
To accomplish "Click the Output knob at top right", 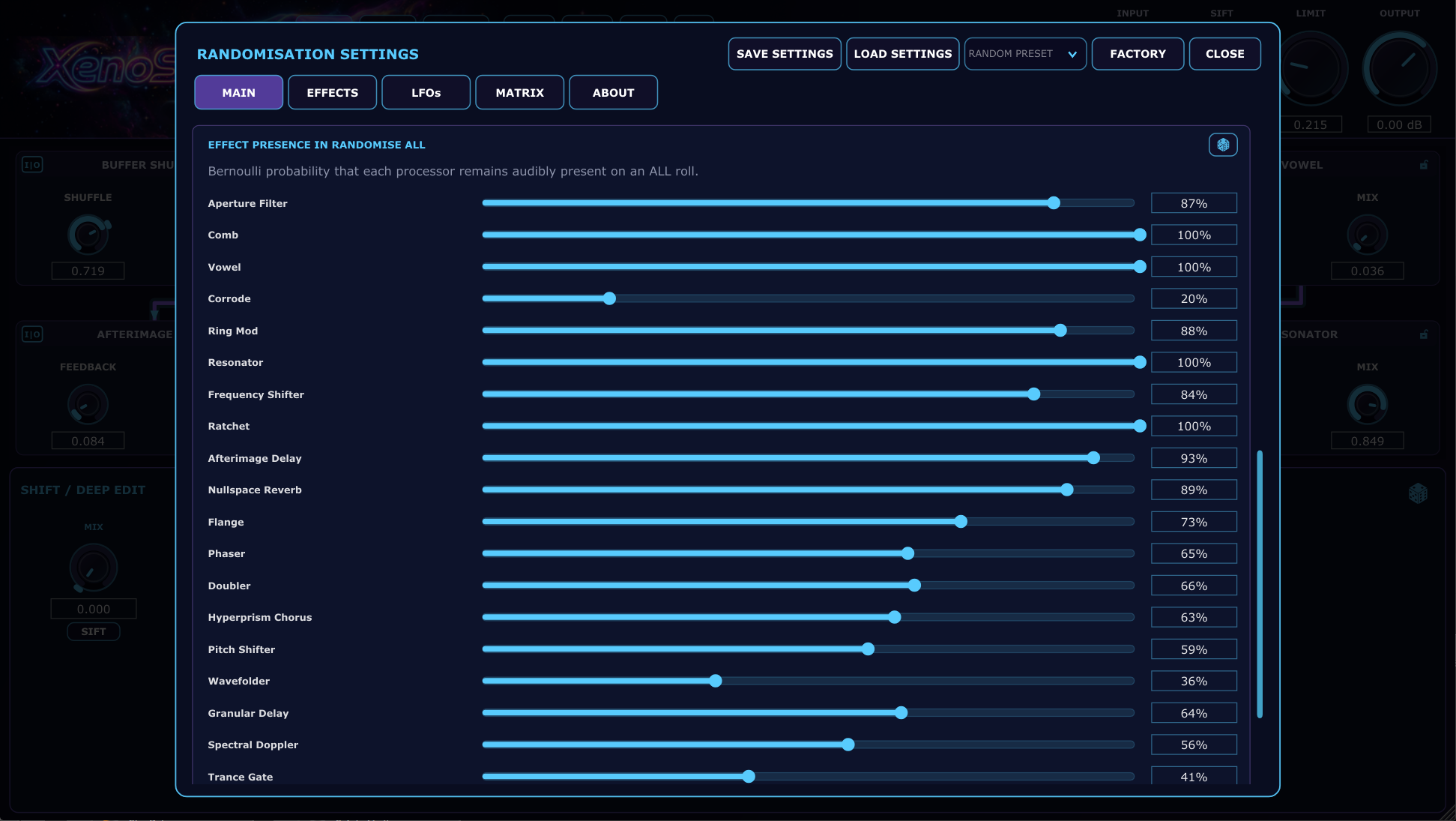I will click(x=1399, y=69).
